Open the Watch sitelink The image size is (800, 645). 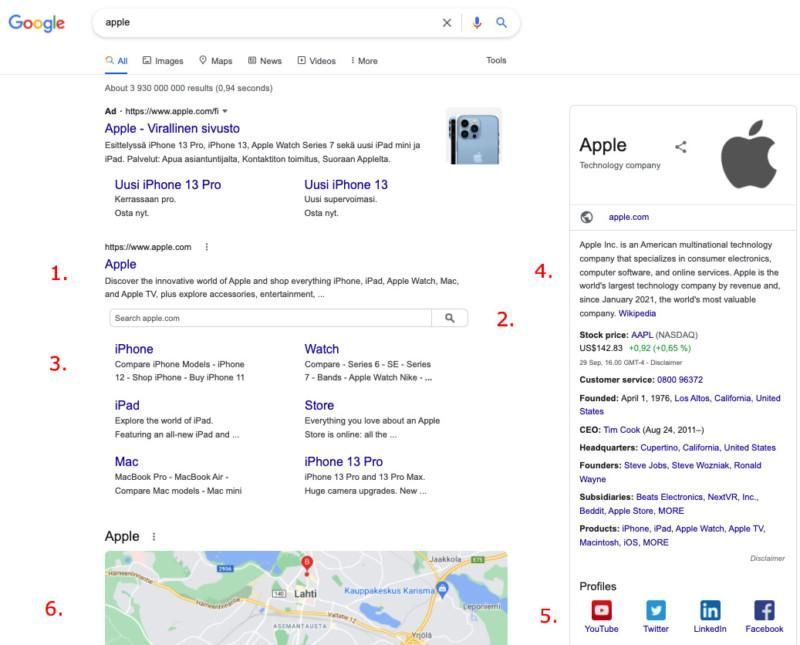tap(321, 349)
